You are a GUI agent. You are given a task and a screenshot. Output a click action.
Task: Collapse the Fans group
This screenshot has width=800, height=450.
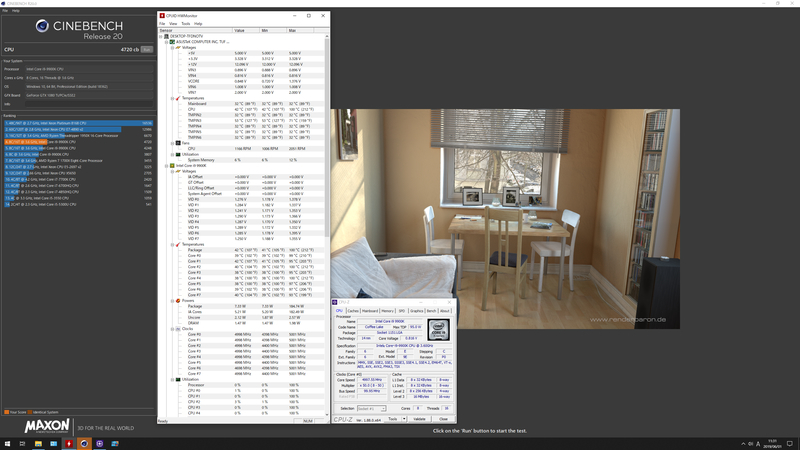coord(172,143)
